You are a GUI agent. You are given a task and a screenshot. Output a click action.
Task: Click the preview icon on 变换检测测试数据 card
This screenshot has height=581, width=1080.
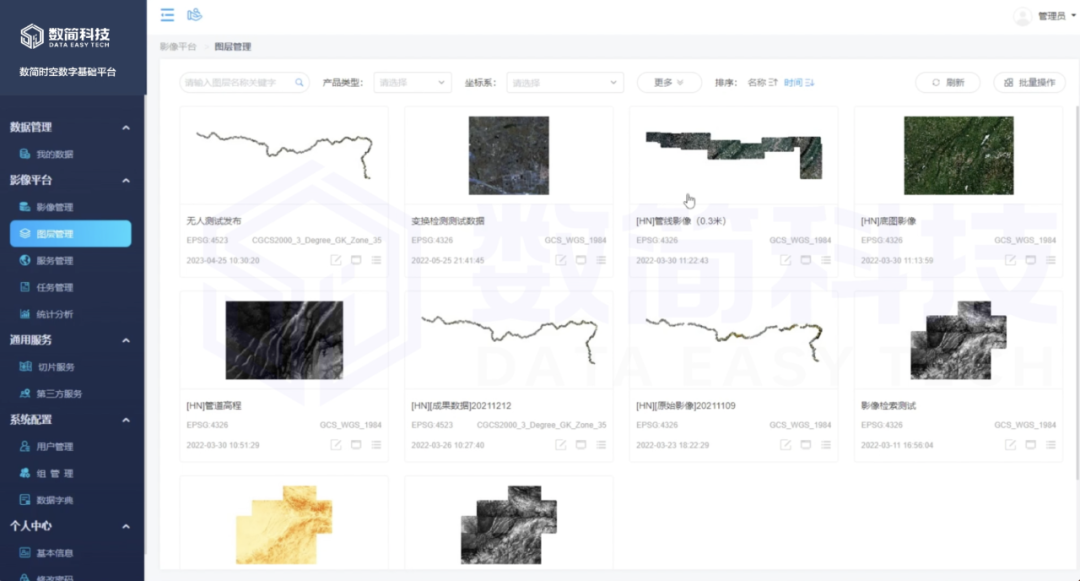[x=581, y=260]
